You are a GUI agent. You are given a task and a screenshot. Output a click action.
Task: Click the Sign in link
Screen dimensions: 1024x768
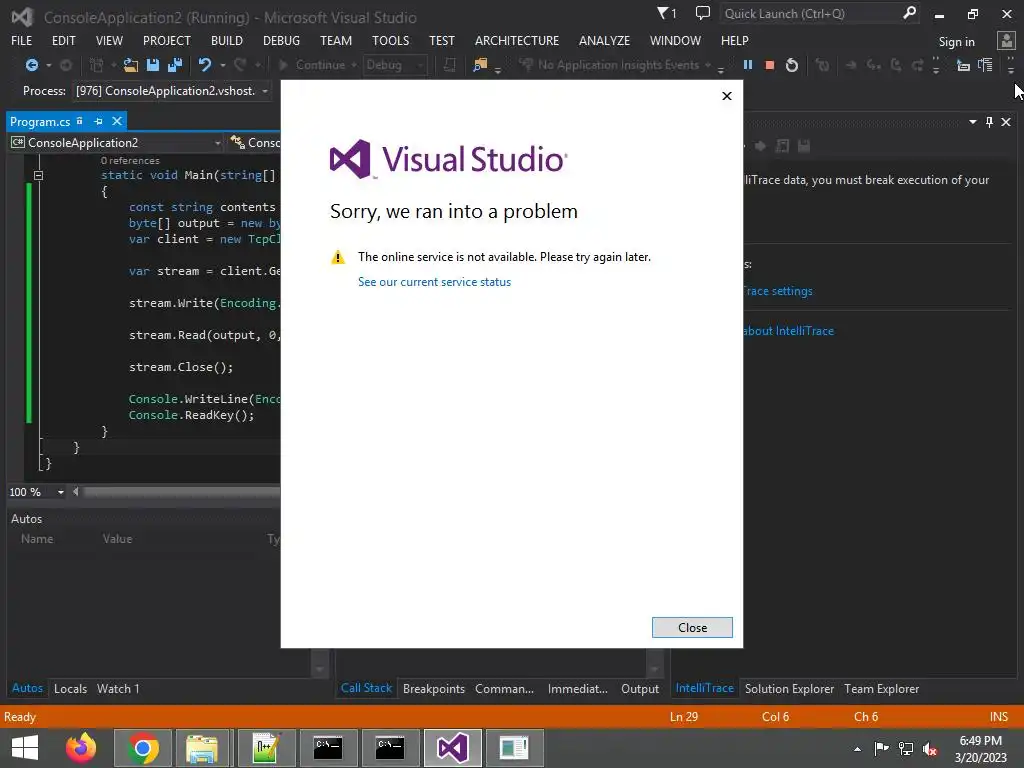(957, 42)
